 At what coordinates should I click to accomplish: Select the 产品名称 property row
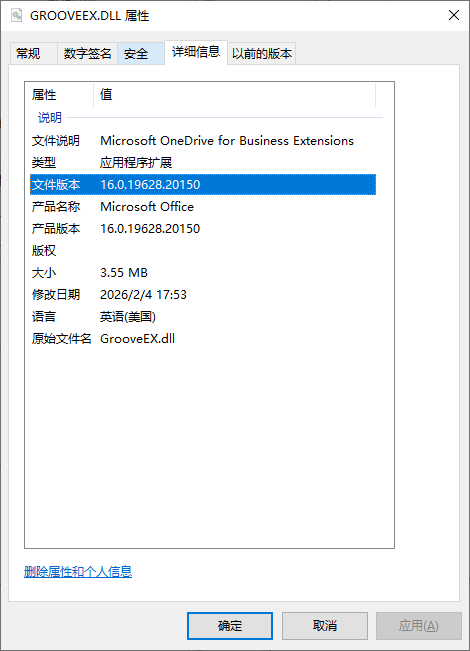click(203, 207)
